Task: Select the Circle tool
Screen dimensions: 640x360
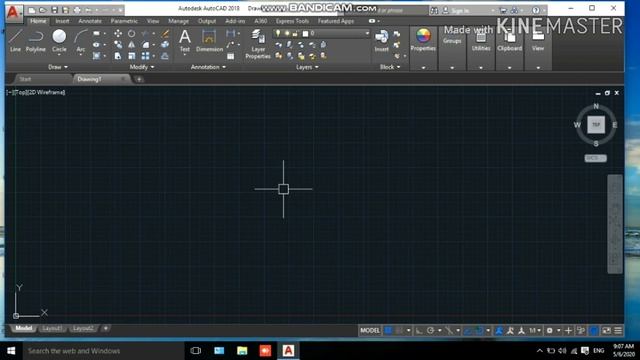Action: [59, 40]
